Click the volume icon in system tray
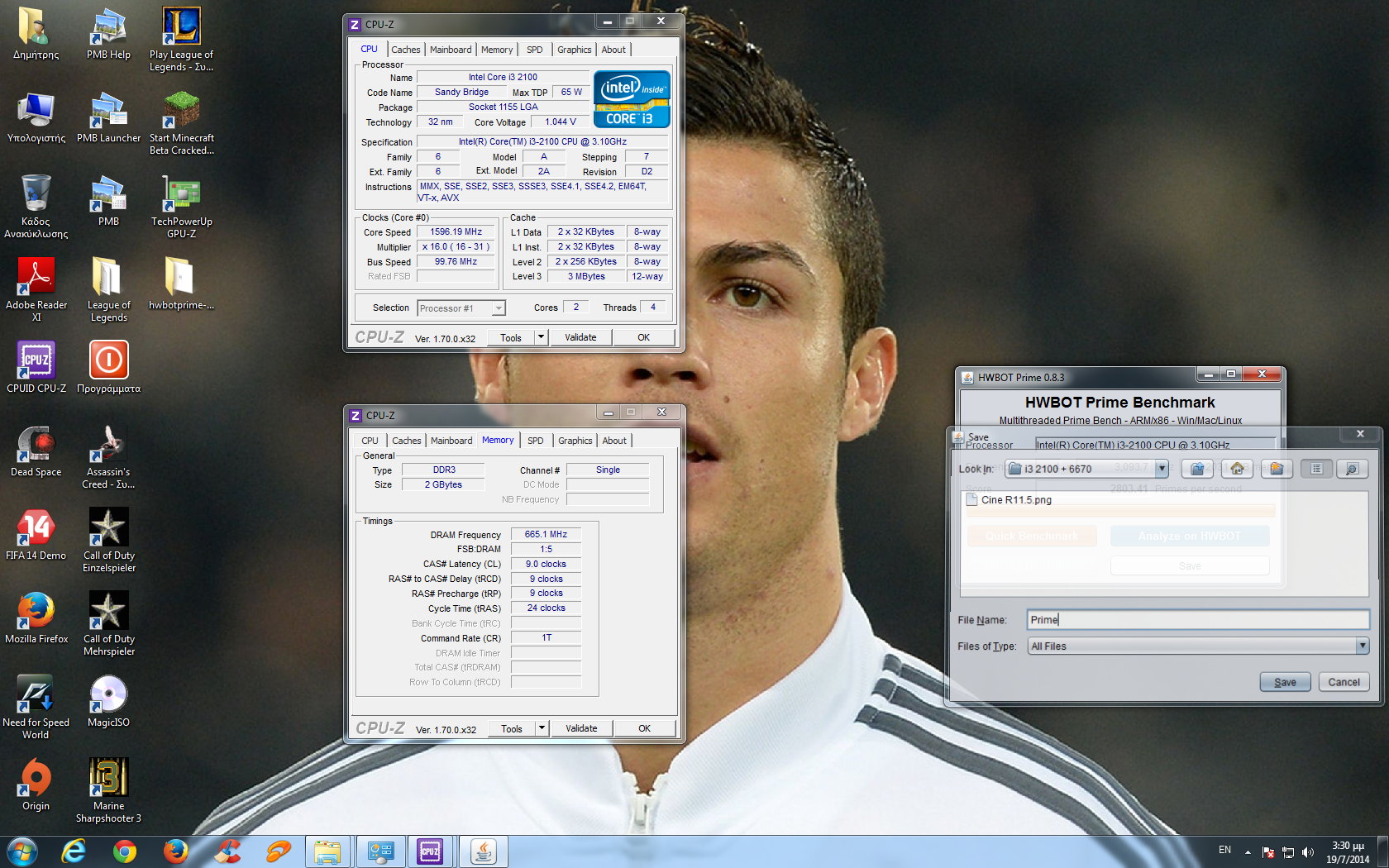 [x=1307, y=851]
